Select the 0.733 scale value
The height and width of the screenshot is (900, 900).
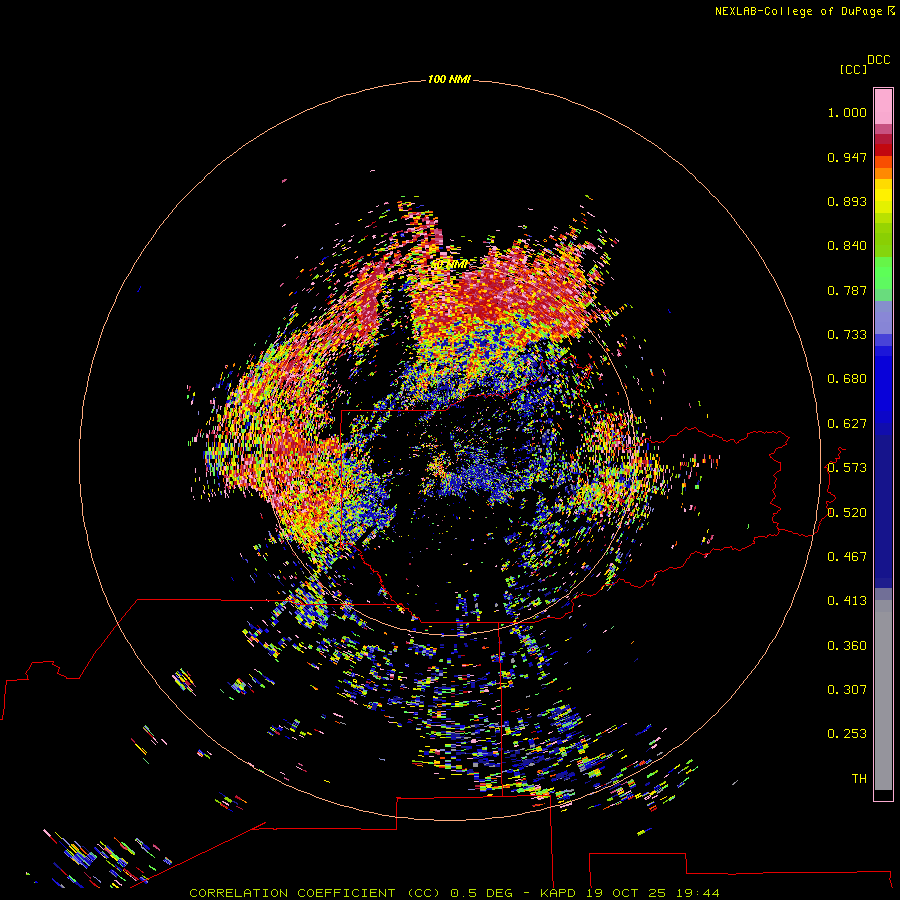pos(847,335)
